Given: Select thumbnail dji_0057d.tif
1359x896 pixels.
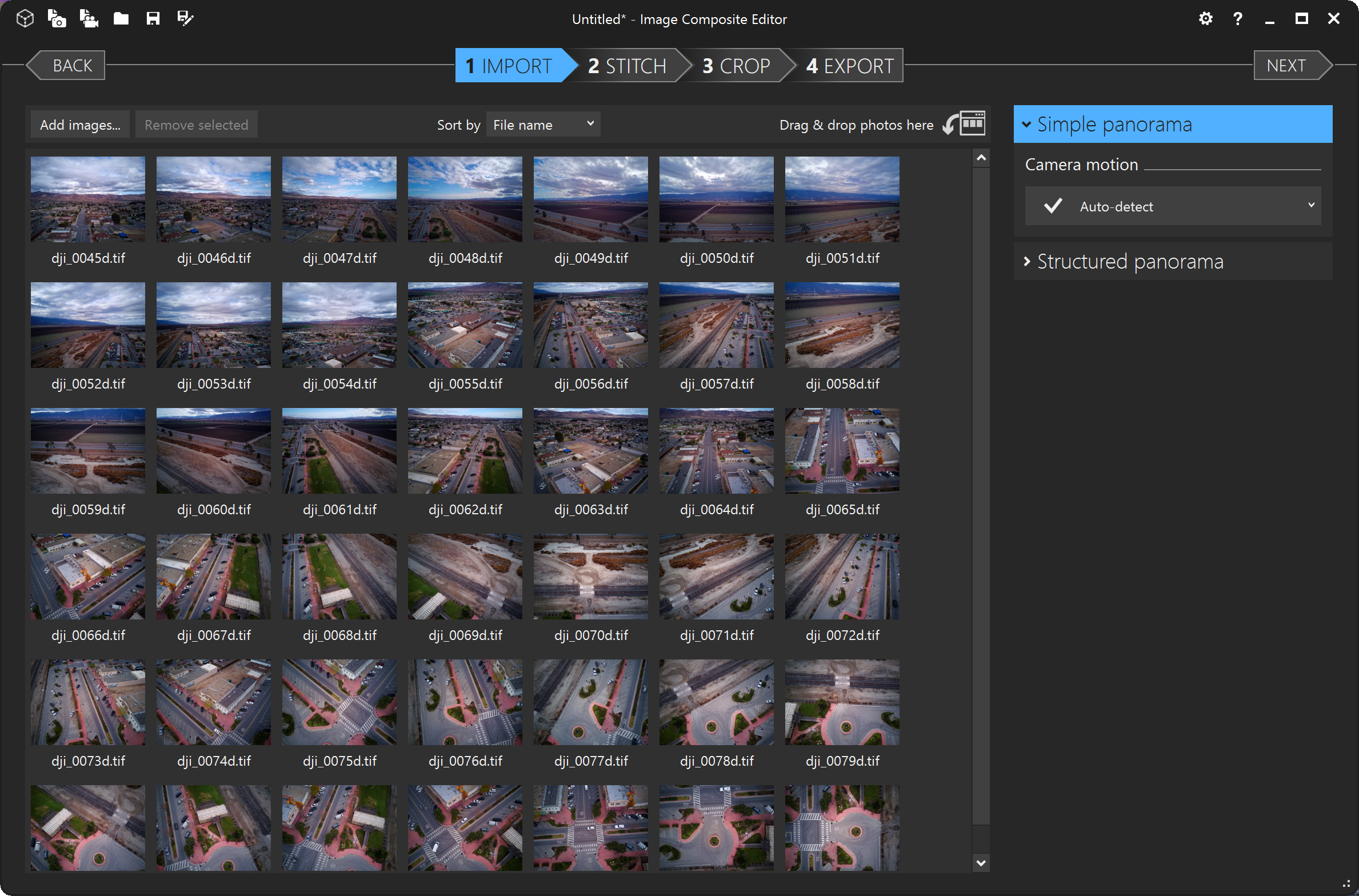Looking at the screenshot, I should pos(717,325).
